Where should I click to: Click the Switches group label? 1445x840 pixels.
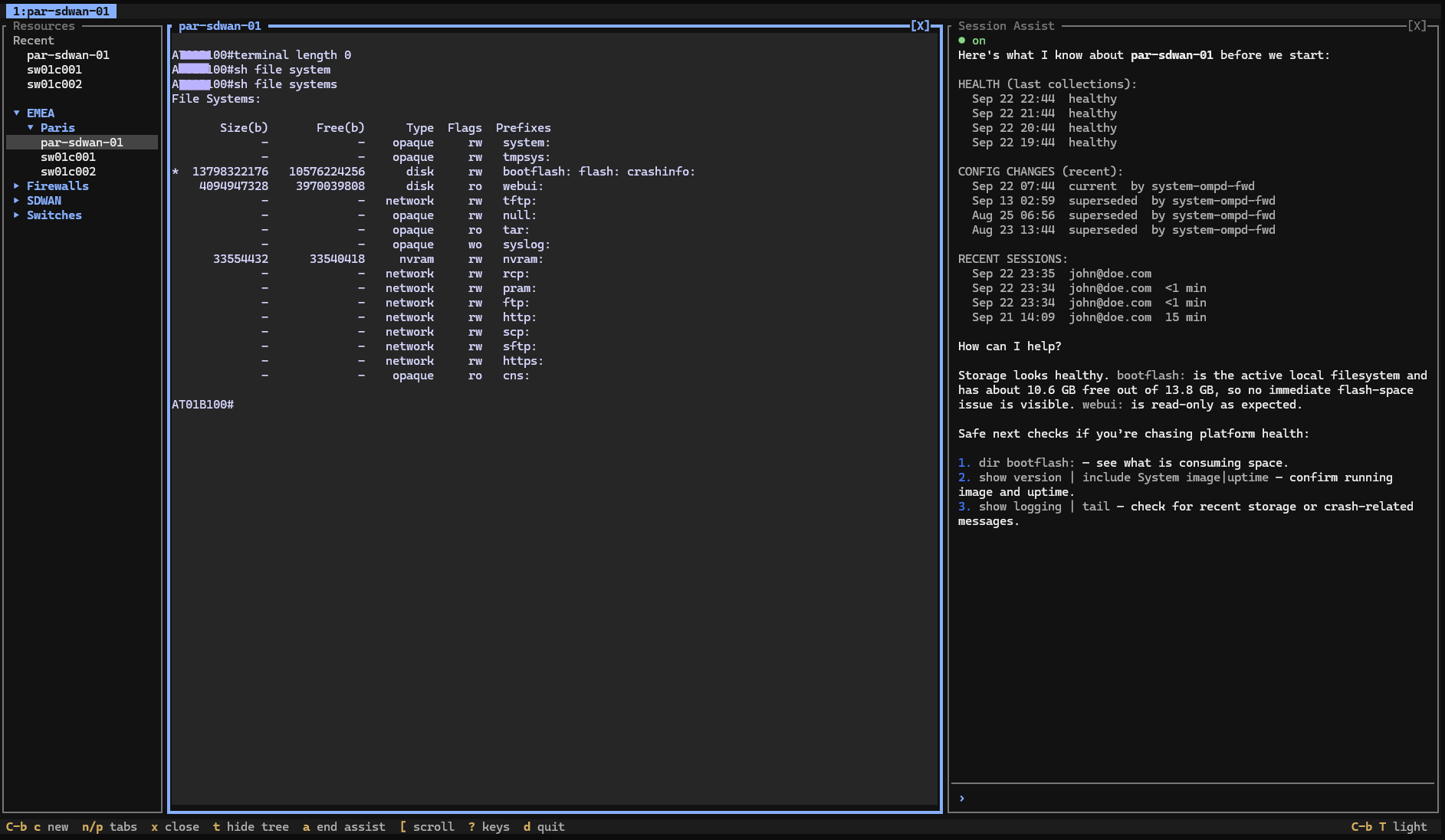[54, 215]
